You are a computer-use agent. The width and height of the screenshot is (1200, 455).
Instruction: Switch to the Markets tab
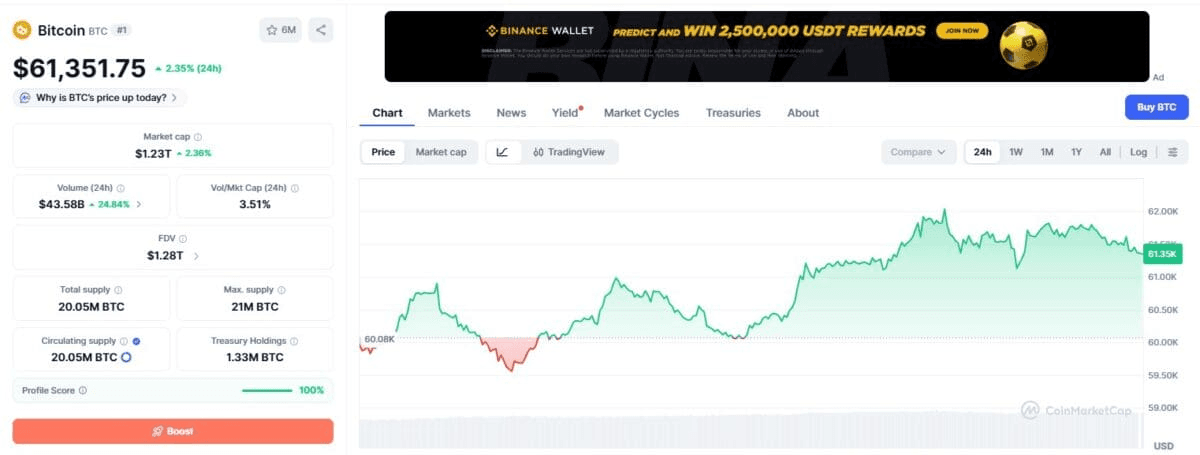[449, 113]
